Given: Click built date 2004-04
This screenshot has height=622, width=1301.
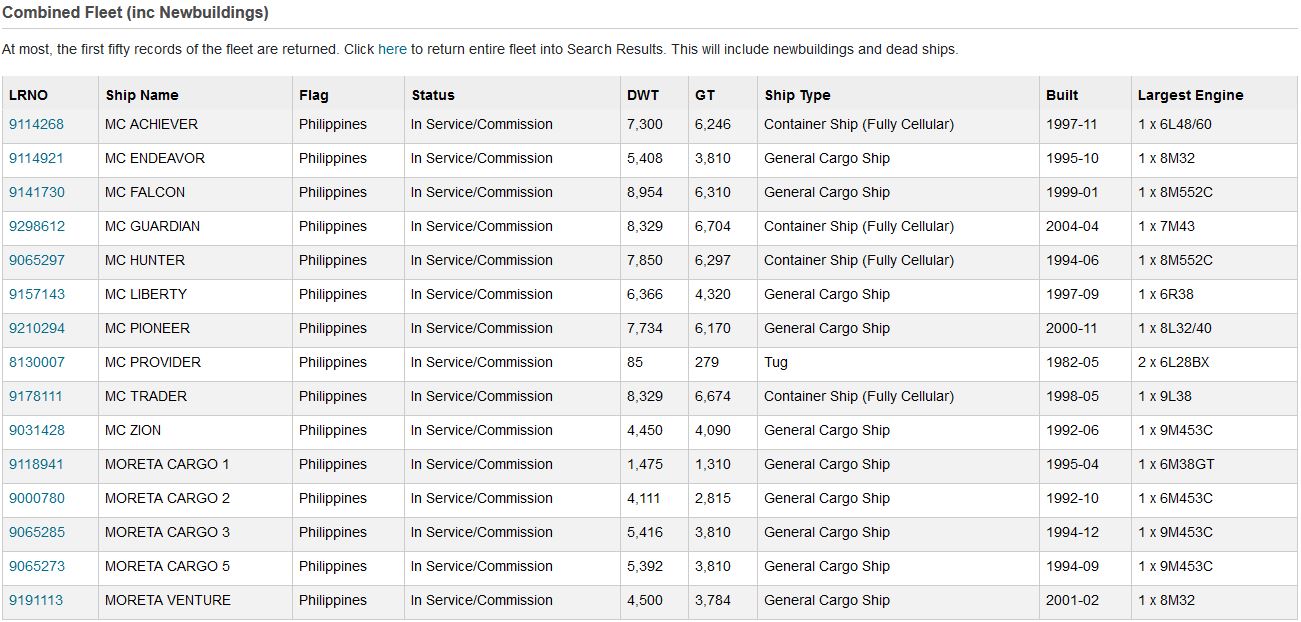Looking at the screenshot, I should pyautogui.click(x=1072, y=226).
